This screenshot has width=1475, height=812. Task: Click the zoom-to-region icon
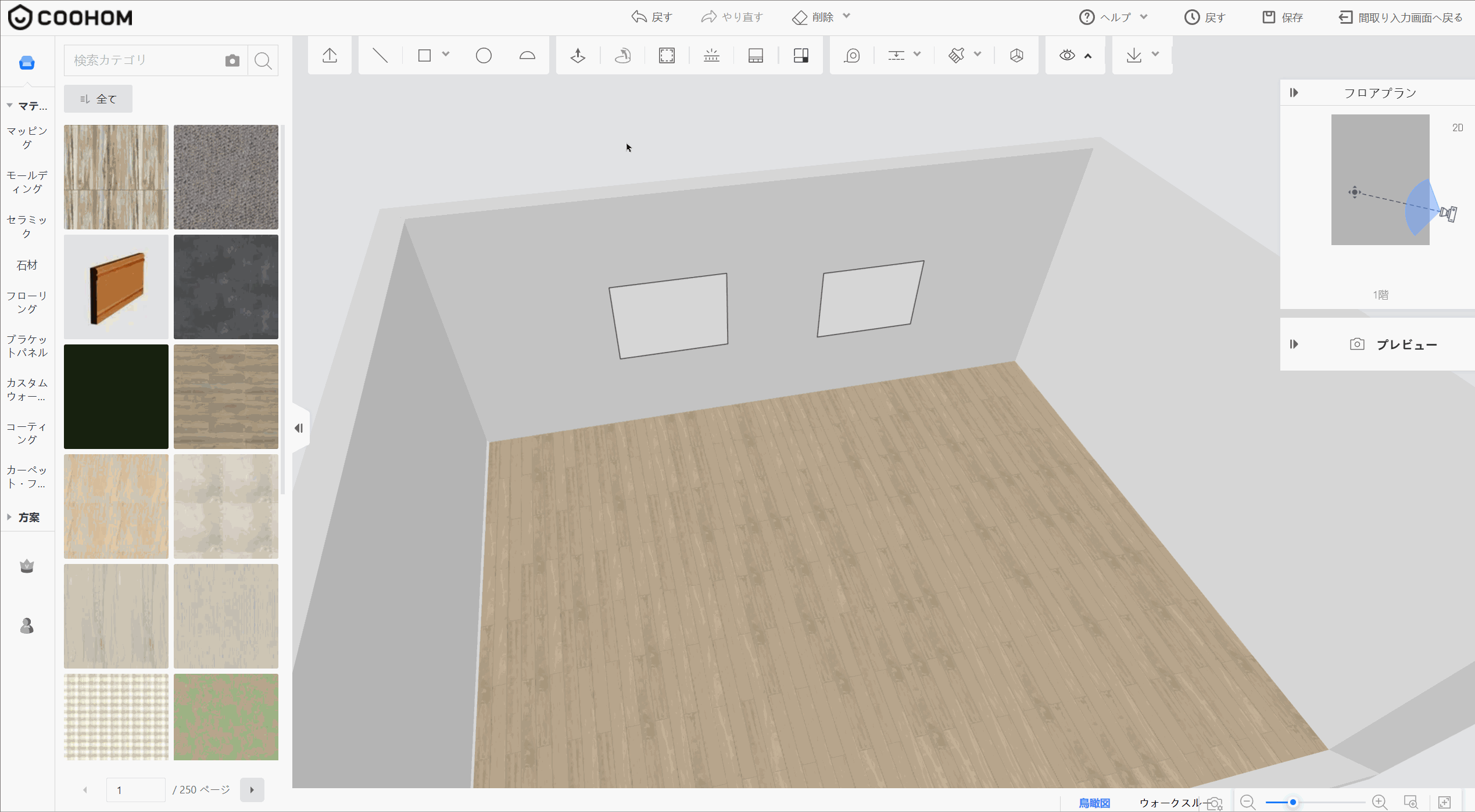click(x=1410, y=802)
